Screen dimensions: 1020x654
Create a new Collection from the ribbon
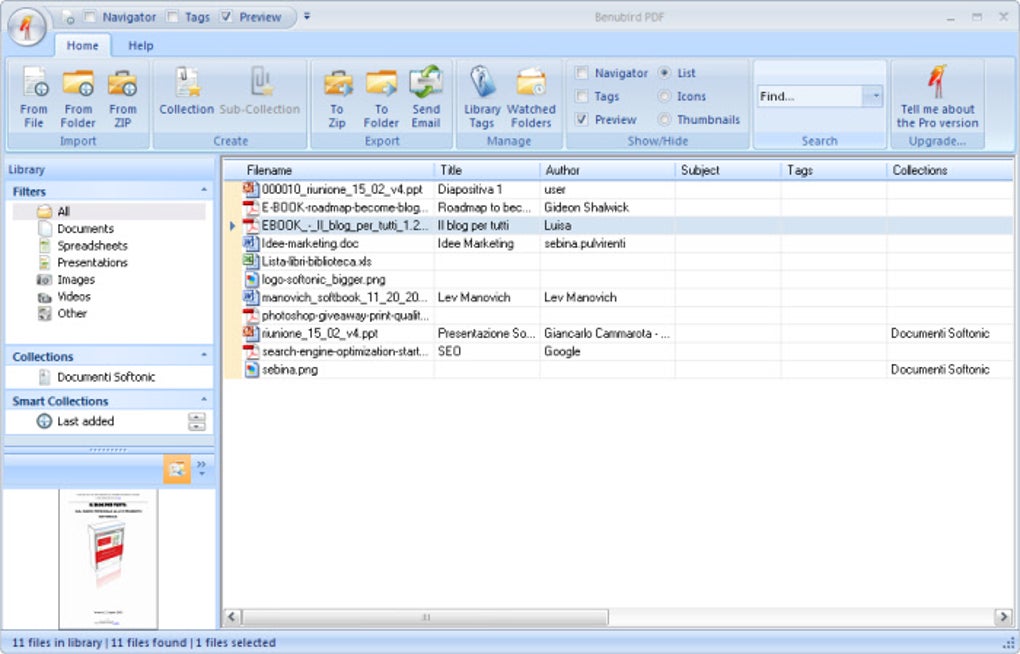coord(187,90)
